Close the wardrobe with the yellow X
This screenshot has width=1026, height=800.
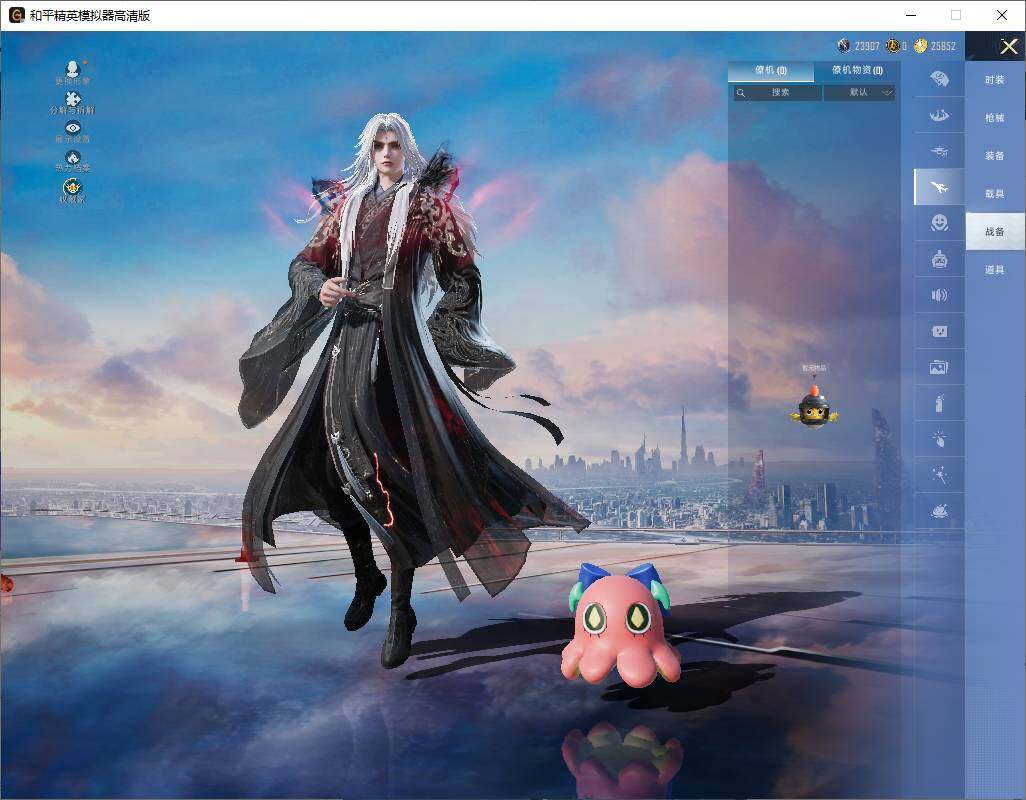point(1008,46)
